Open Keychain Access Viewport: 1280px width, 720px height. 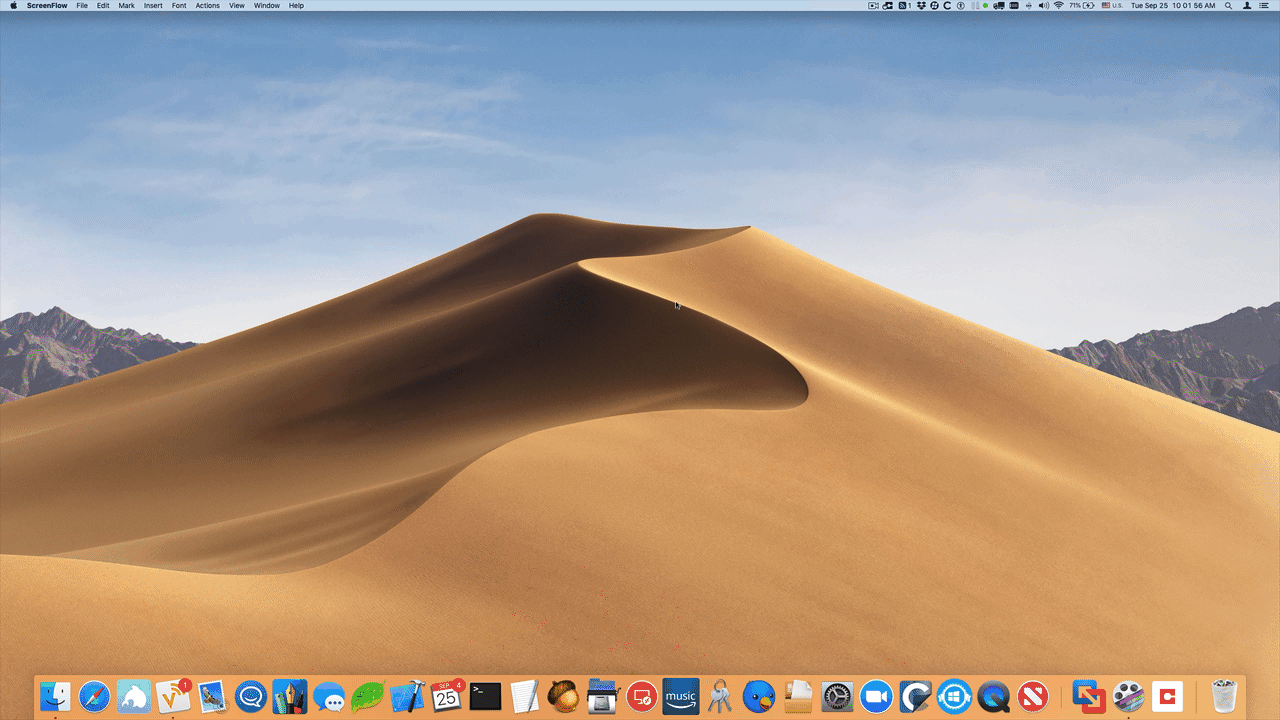pos(718,697)
